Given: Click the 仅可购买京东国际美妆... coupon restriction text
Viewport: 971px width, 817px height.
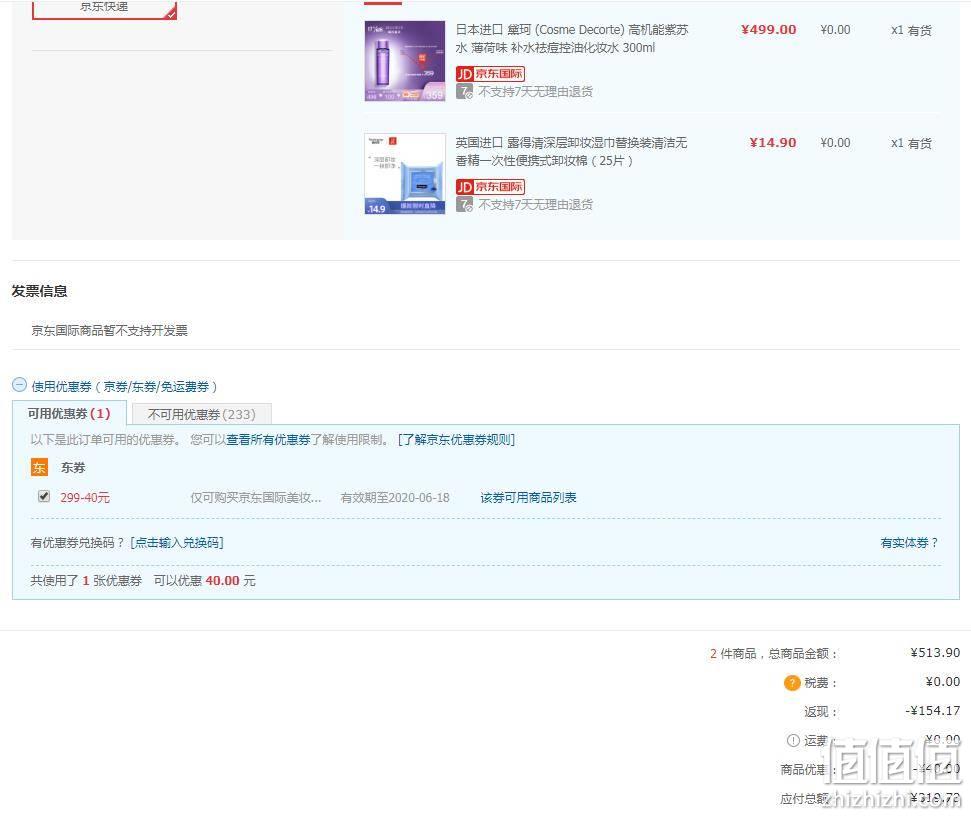Looking at the screenshot, I should click(256, 497).
